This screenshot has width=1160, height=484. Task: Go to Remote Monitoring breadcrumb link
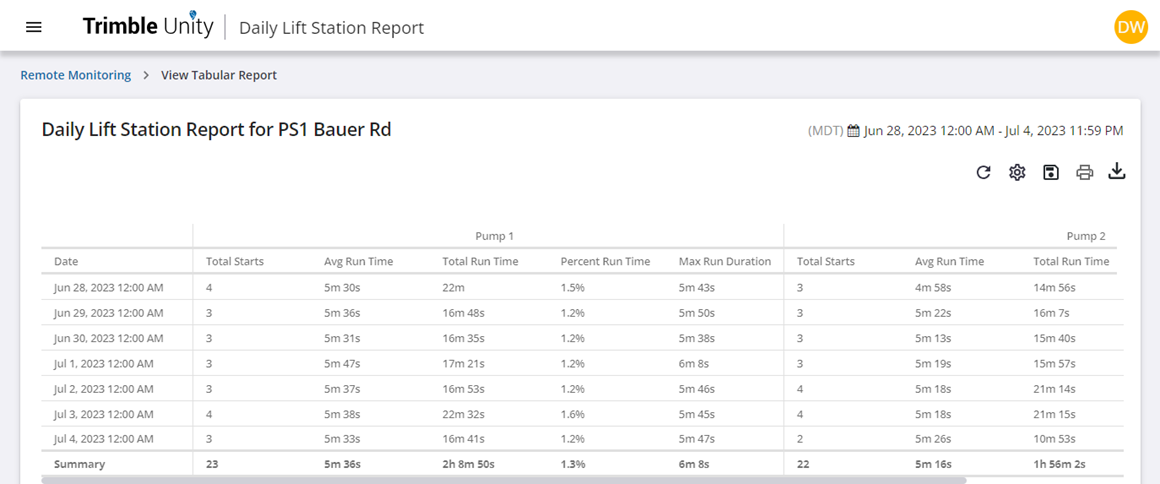pos(75,75)
